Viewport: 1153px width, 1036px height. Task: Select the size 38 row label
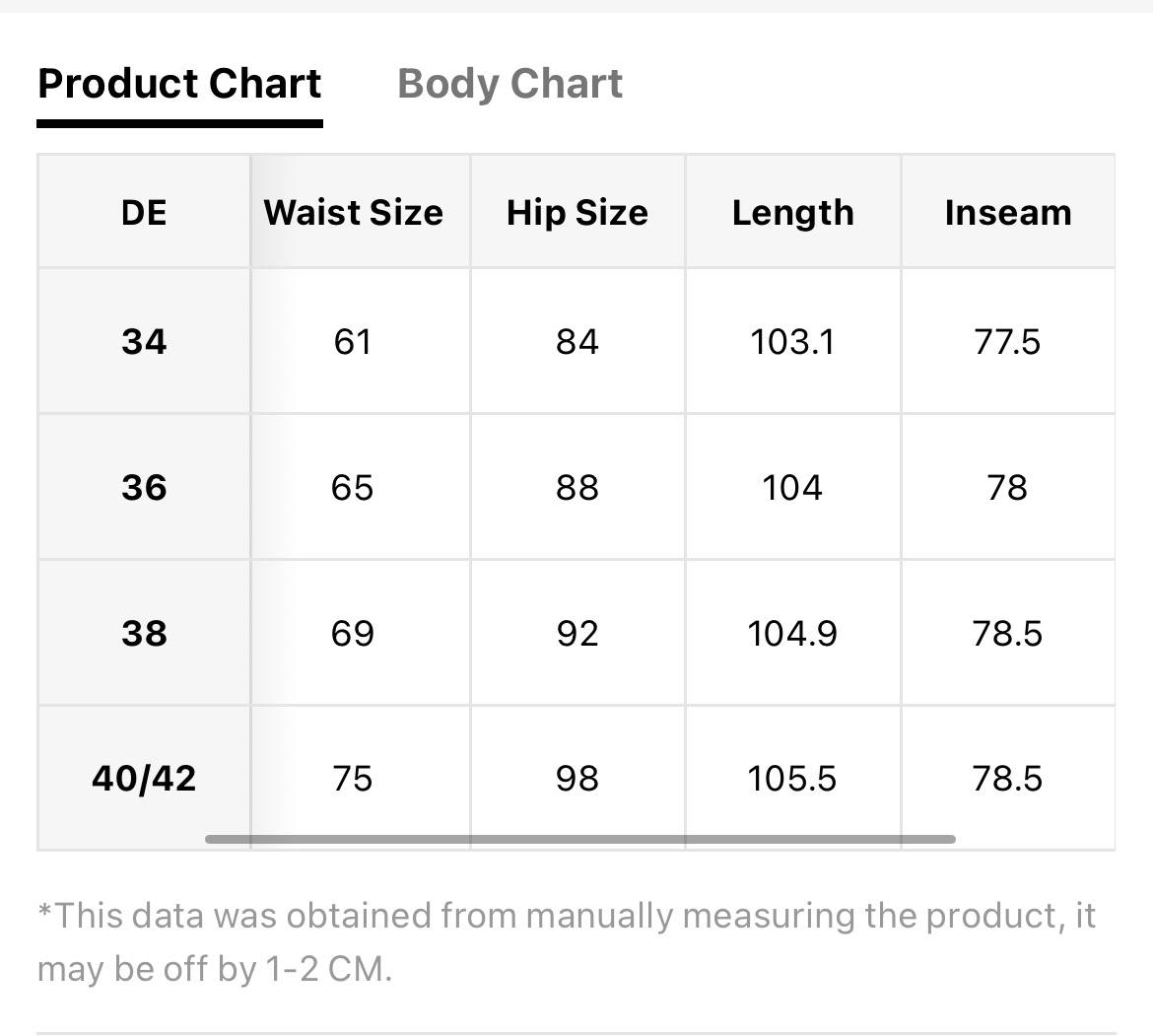(x=144, y=632)
